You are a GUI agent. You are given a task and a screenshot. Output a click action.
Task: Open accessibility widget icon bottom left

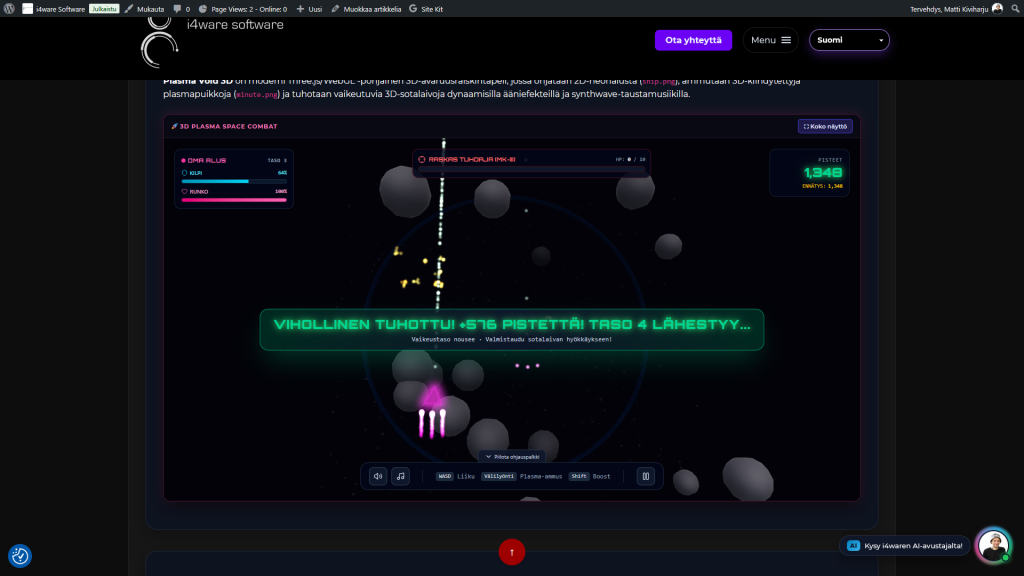(x=20, y=556)
